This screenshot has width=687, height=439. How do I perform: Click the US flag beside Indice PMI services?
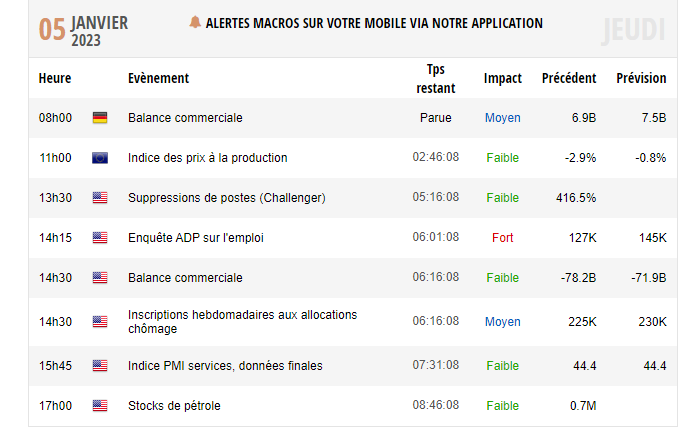pyautogui.click(x=100, y=366)
